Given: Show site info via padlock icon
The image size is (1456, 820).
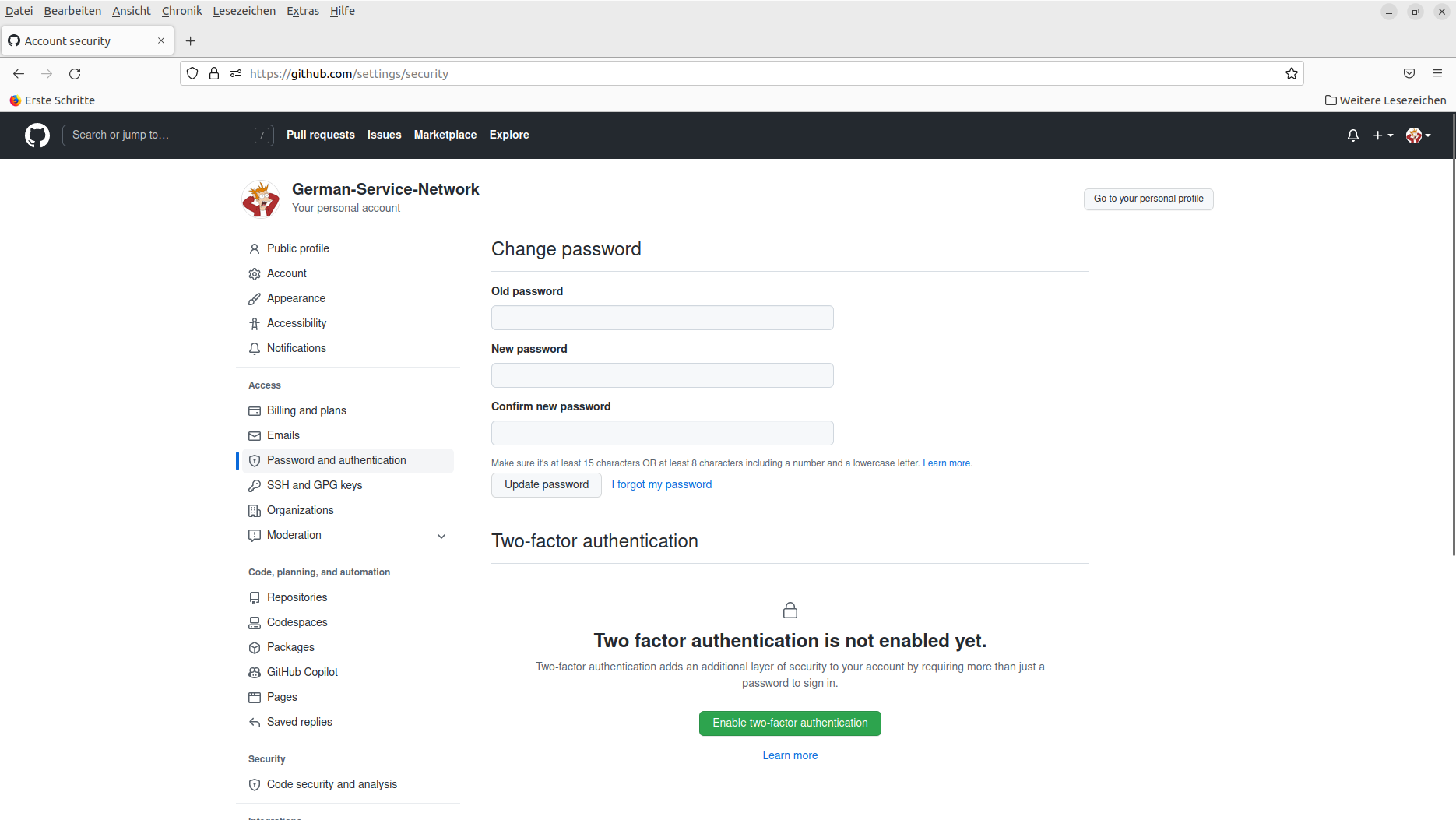Looking at the screenshot, I should [x=214, y=74].
